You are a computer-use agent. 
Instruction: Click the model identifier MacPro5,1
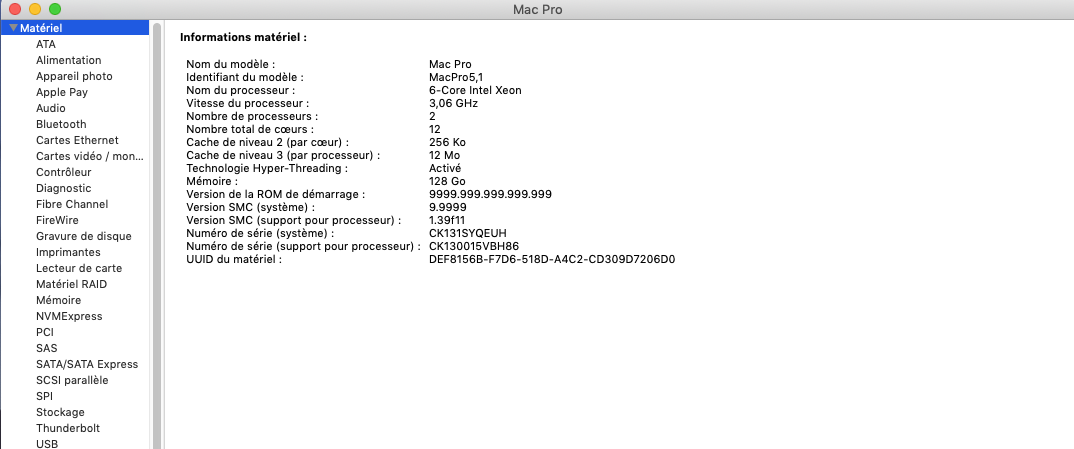point(456,77)
